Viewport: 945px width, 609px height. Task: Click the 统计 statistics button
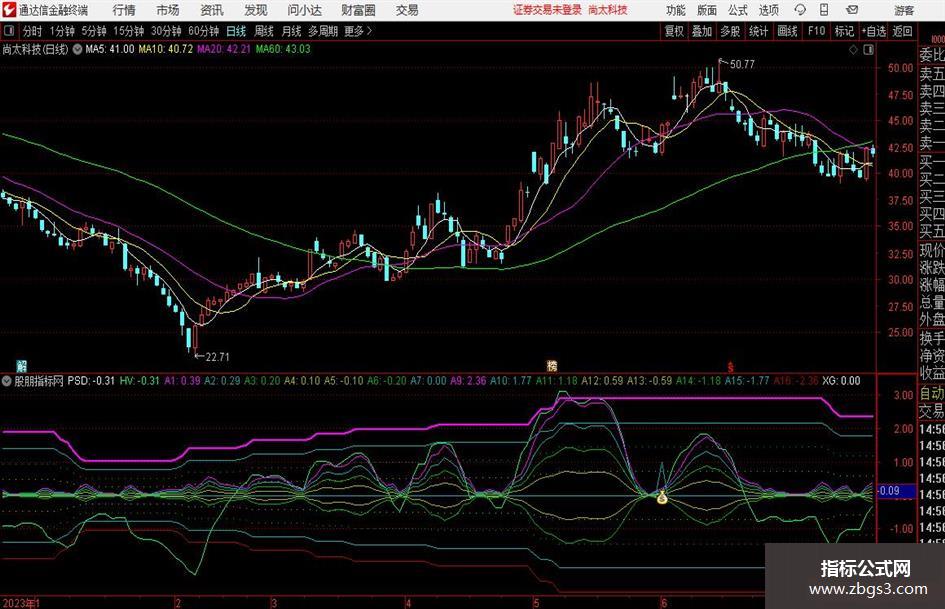758,31
